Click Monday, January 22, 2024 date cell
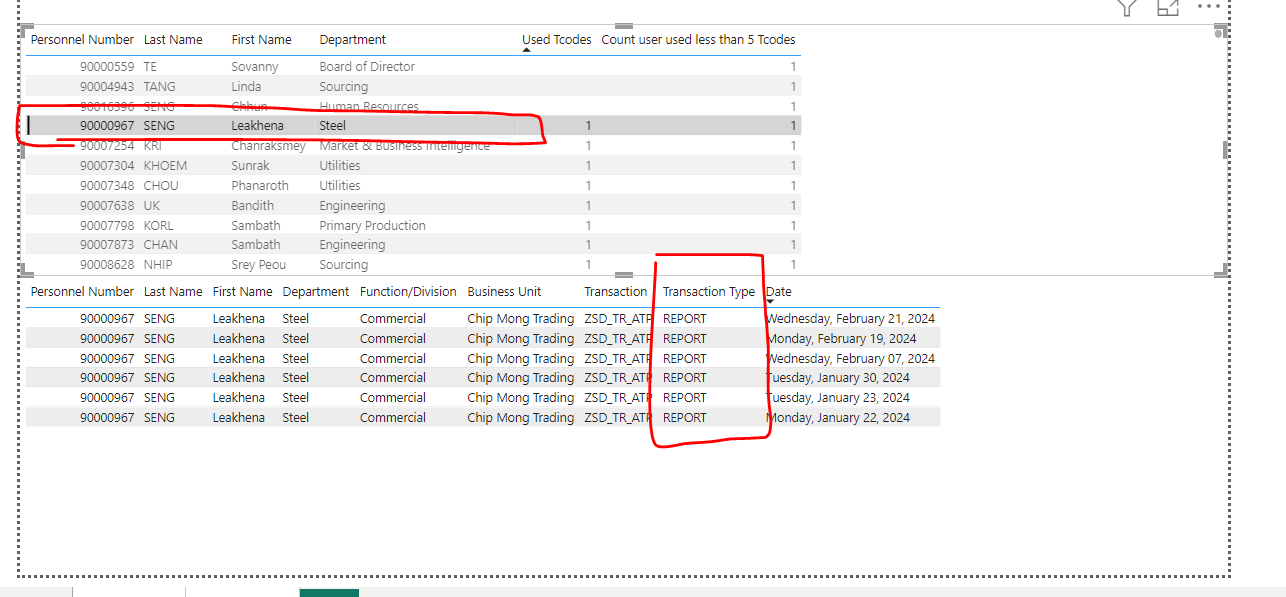 click(838, 418)
